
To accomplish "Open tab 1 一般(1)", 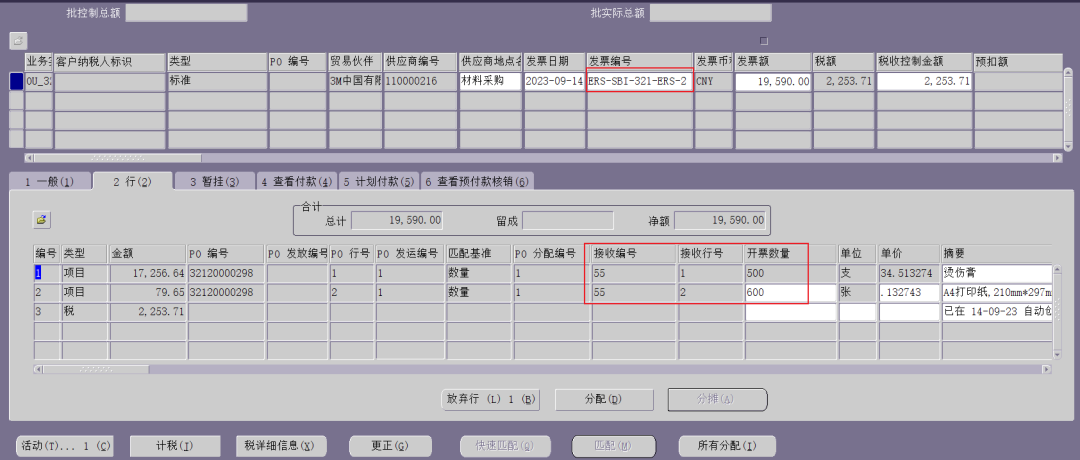I will tap(50, 182).
